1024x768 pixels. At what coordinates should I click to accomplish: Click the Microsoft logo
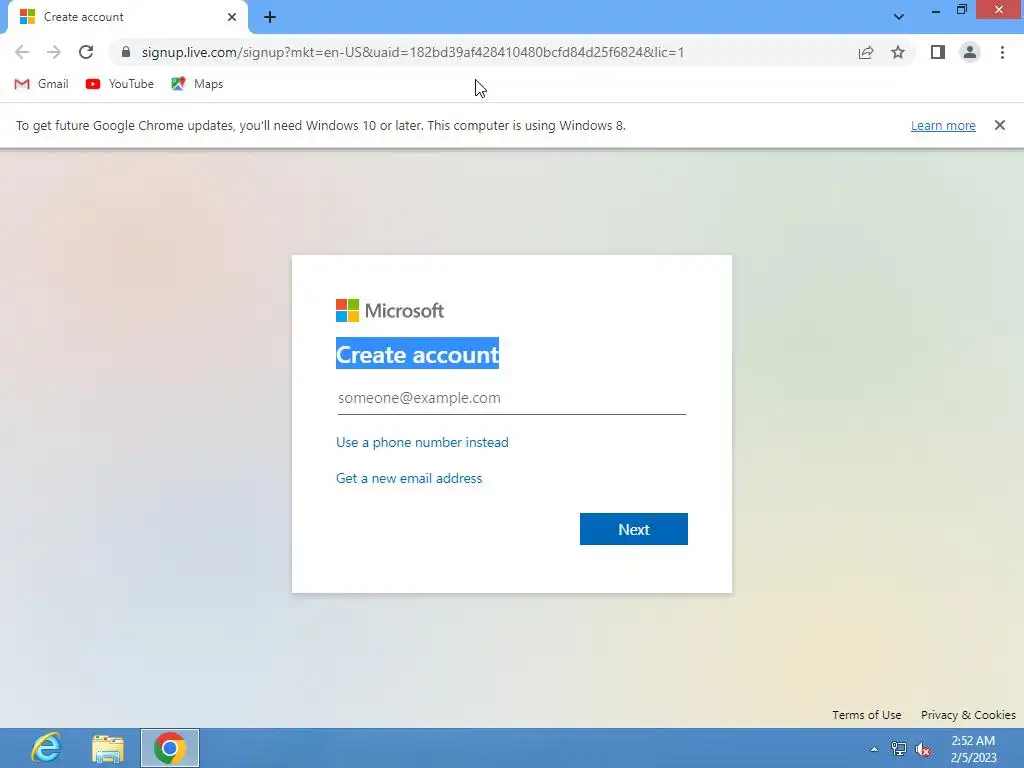tap(390, 311)
